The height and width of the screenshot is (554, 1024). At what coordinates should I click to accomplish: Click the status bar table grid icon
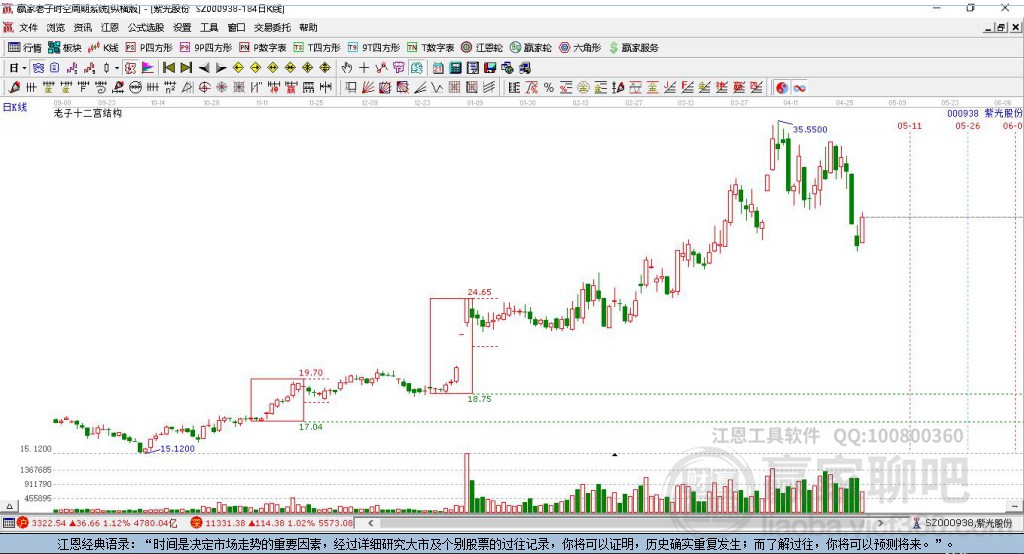8,523
